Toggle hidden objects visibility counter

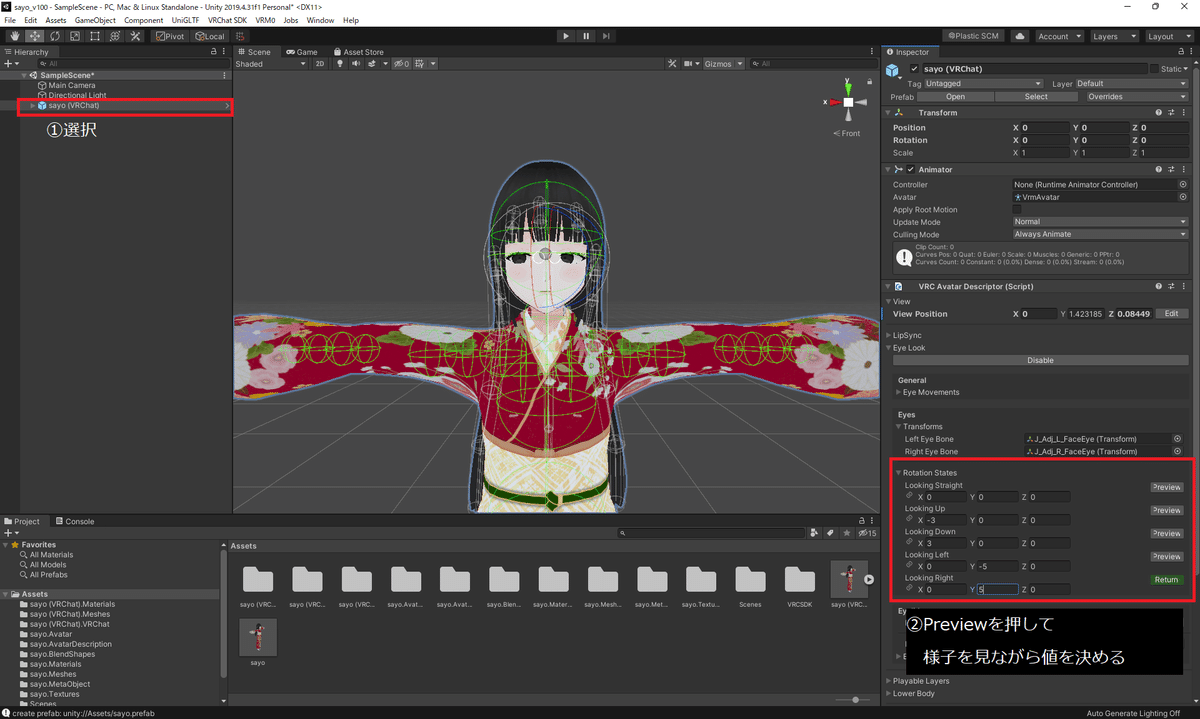401,64
